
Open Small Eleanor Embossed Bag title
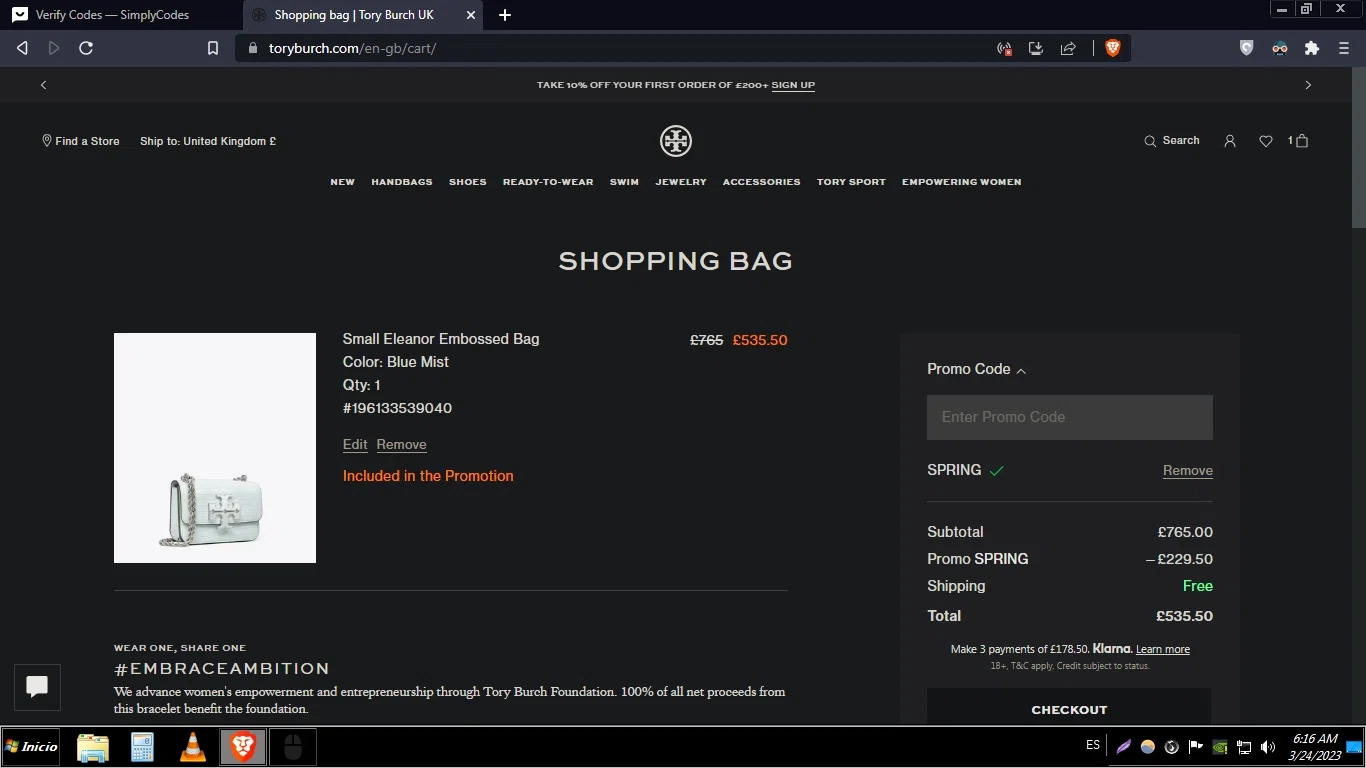(441, 339)
